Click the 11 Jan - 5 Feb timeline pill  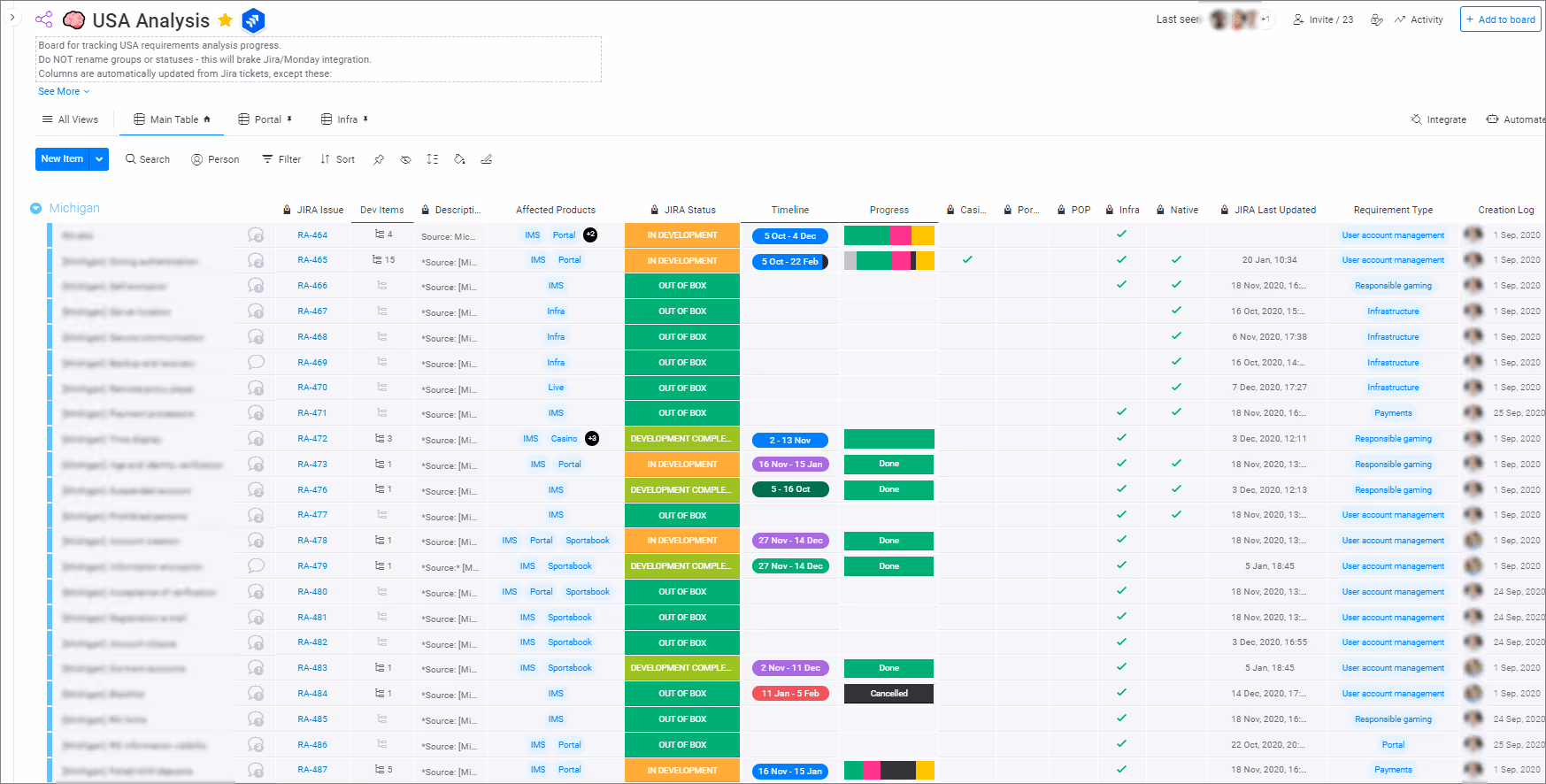click(790, 694)
